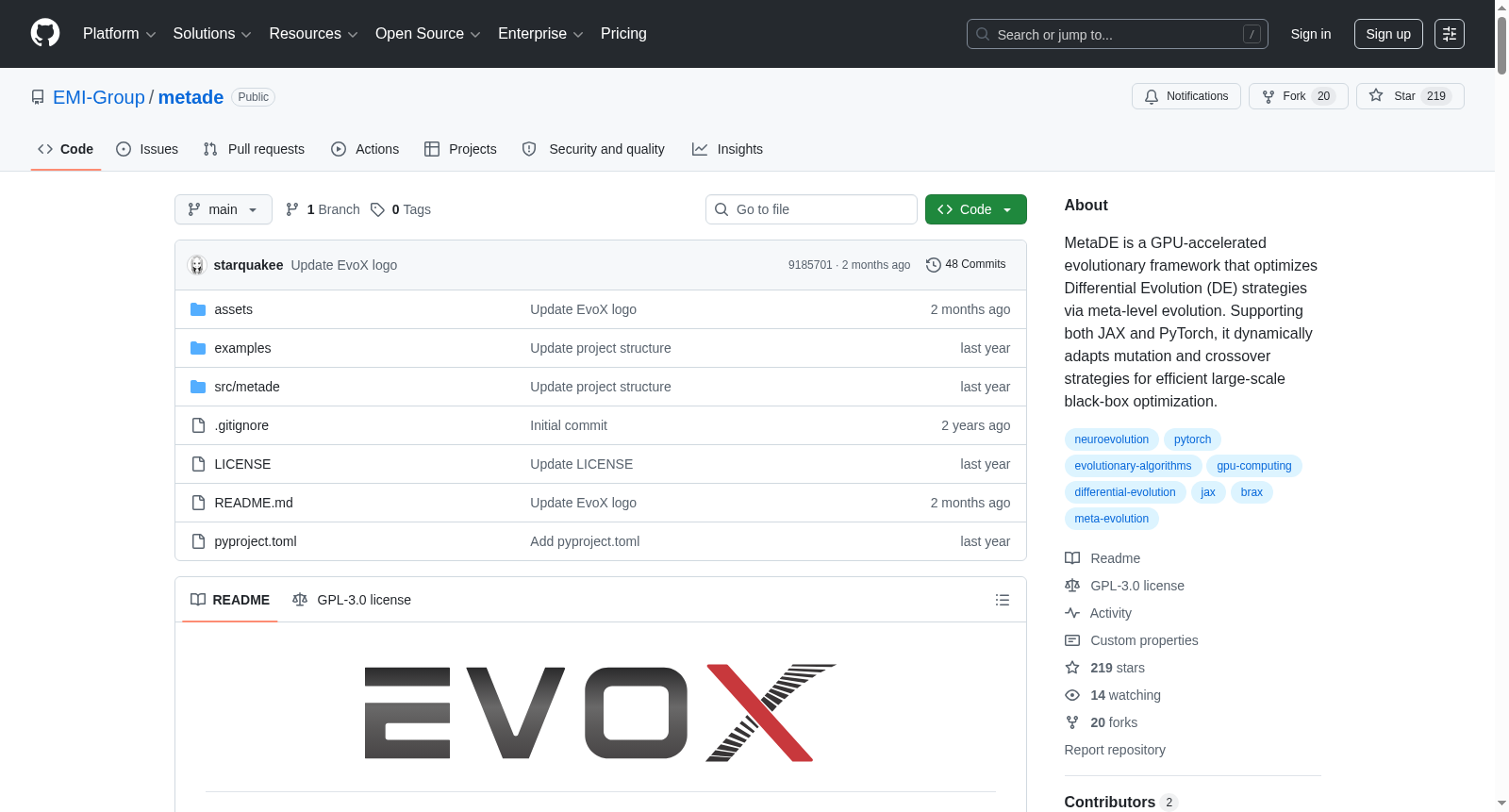Viewport: 1509px width, 812px height.
Task: Click the .gitignore file icon
Action: (198, 425)
